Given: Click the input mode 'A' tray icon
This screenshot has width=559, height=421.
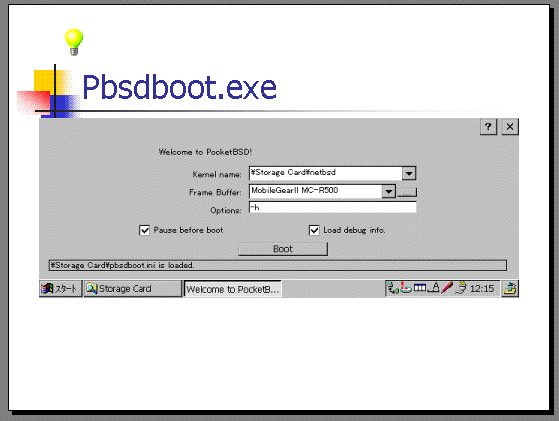Looking at the screenshot, I should tap(434, 287).
